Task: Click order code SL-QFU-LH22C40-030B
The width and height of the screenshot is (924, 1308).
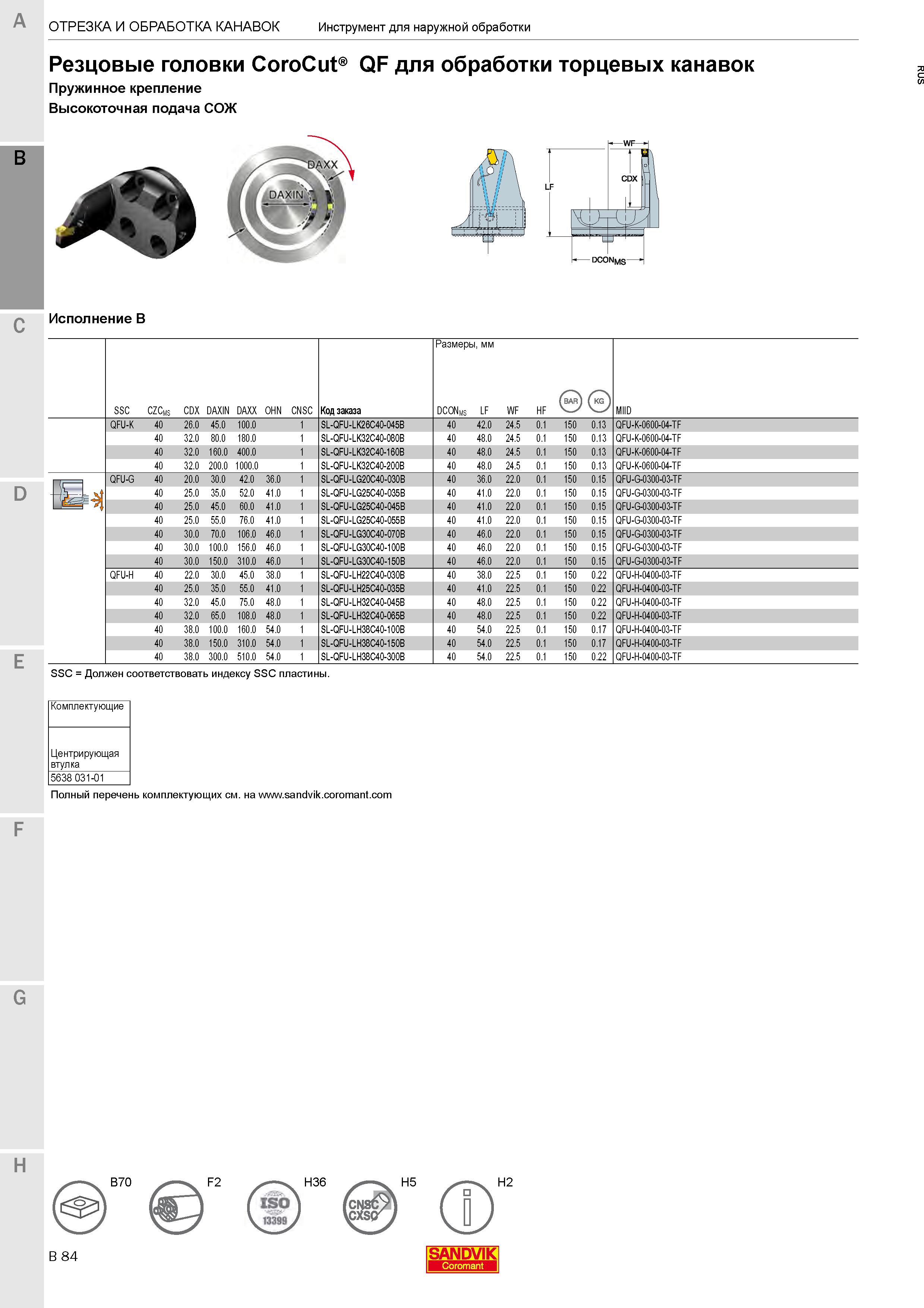Action: click(363, 575)
